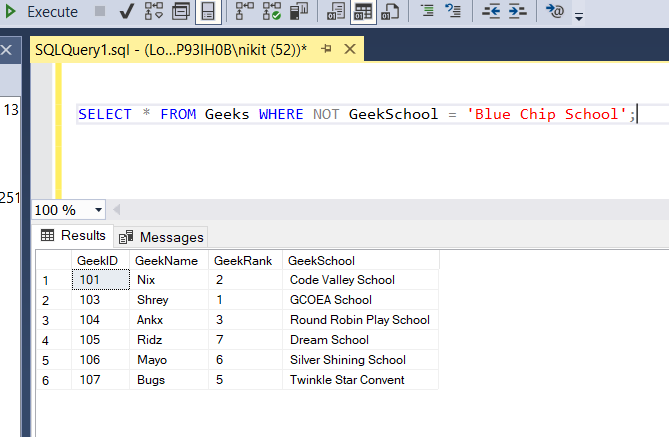669x437 pixels.
Task: Select the 'Twinkle Star Convent' cell
Action: pos(361,380)
